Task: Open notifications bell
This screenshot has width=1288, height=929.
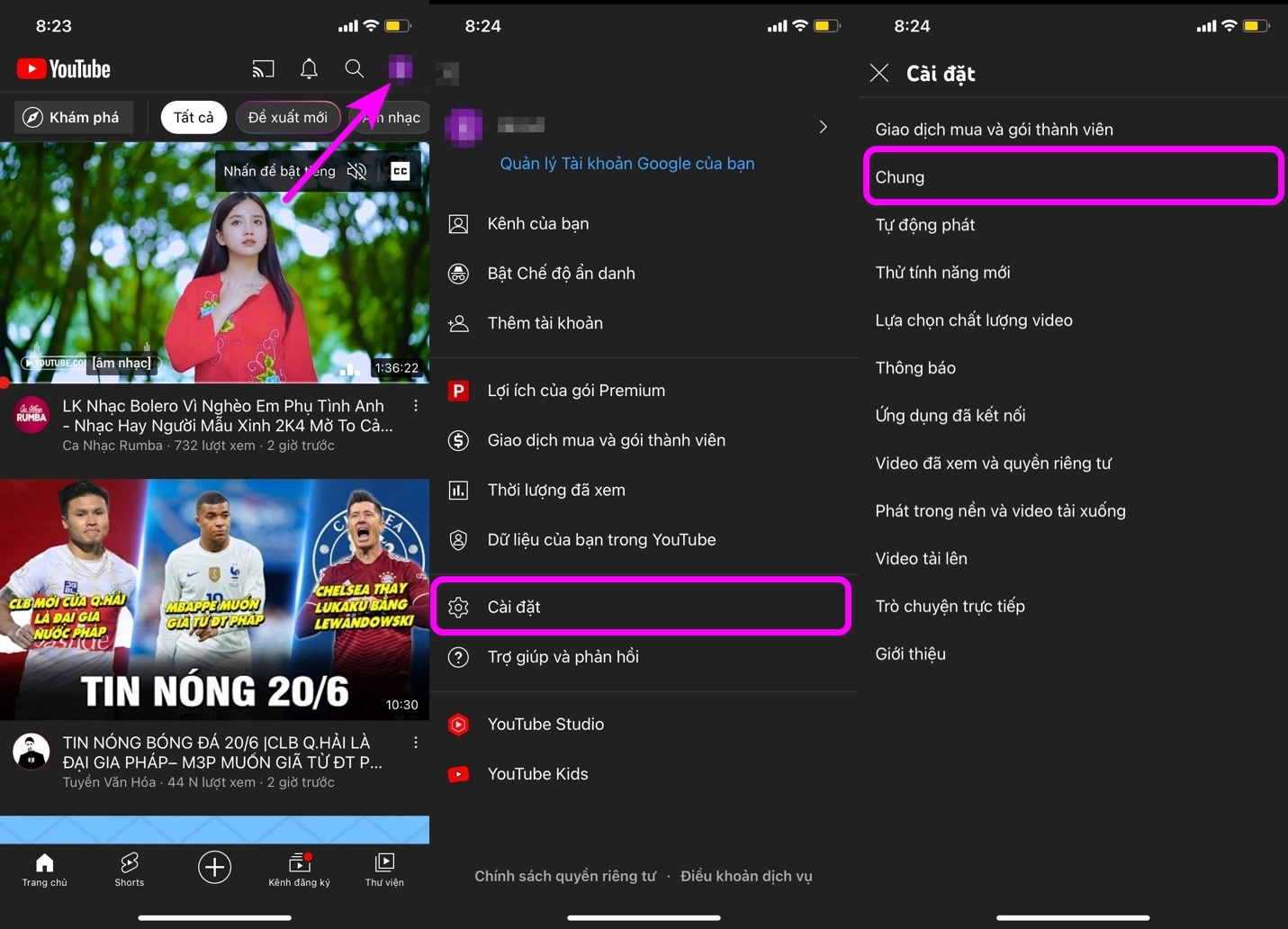Action: pyautogui.click(x=309, y=68)
